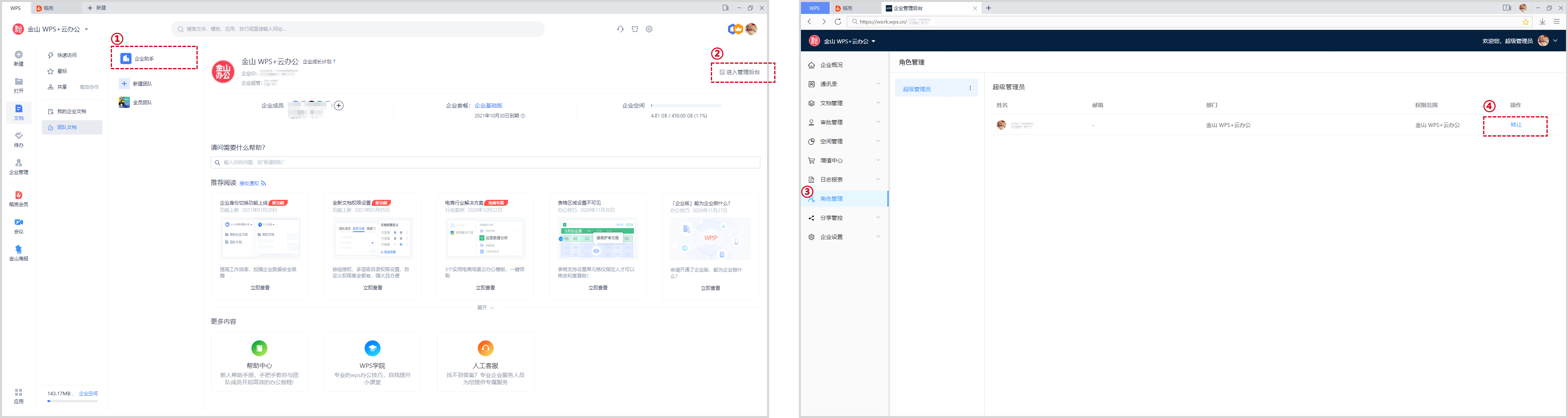Click the 企业助手 blue icon
The image size is (1568, 418).
(126, 59)
